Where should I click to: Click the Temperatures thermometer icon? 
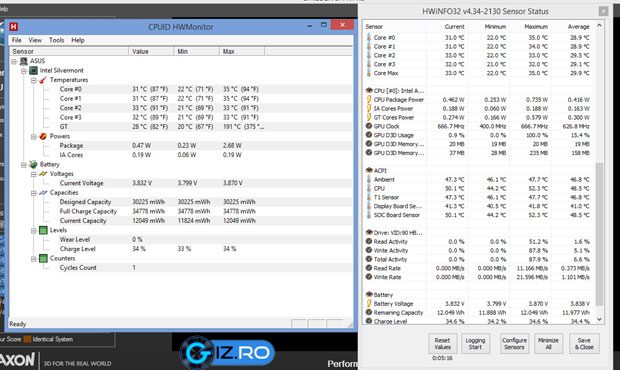coord(43,80)
